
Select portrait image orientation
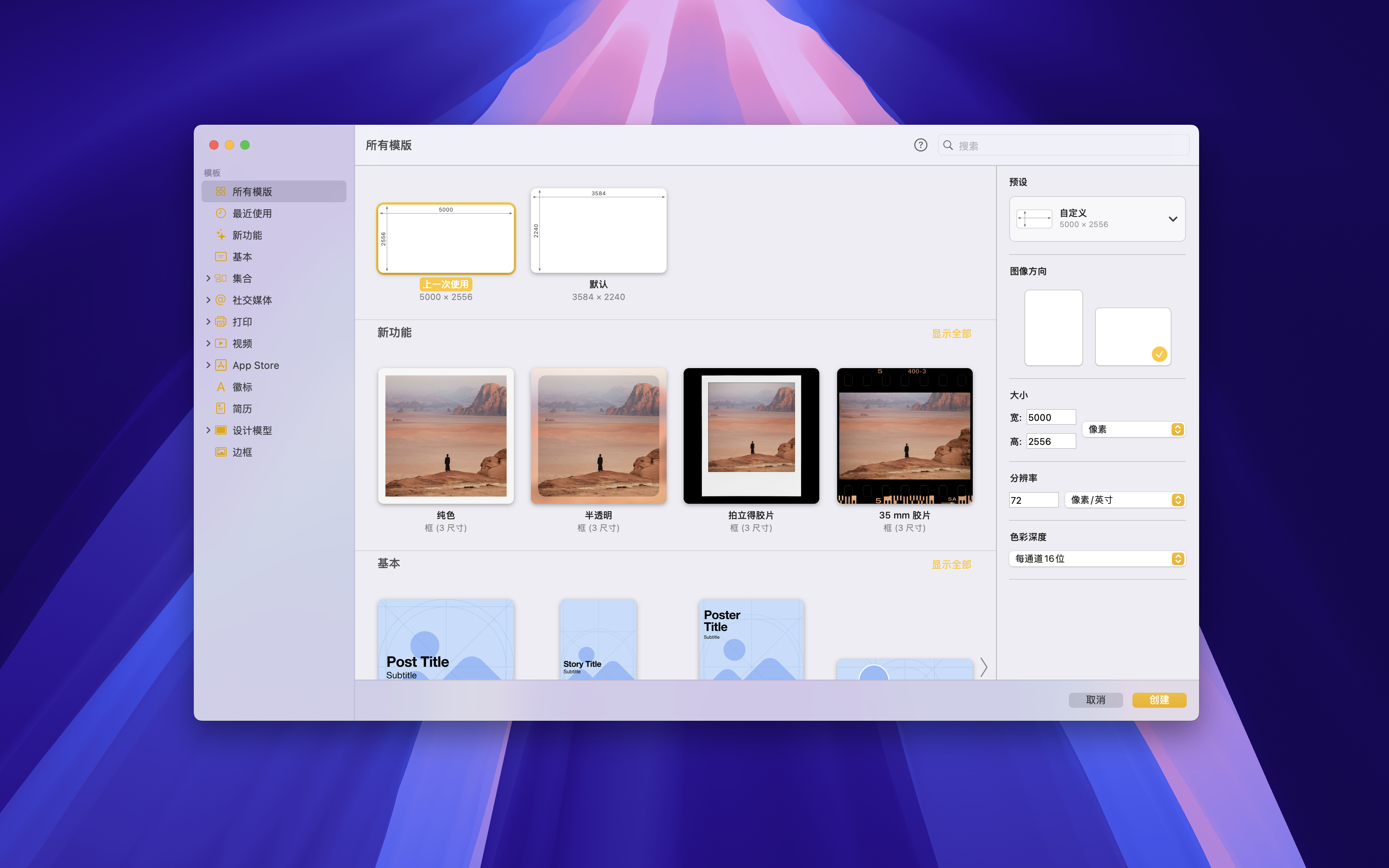click(1053, 328)
